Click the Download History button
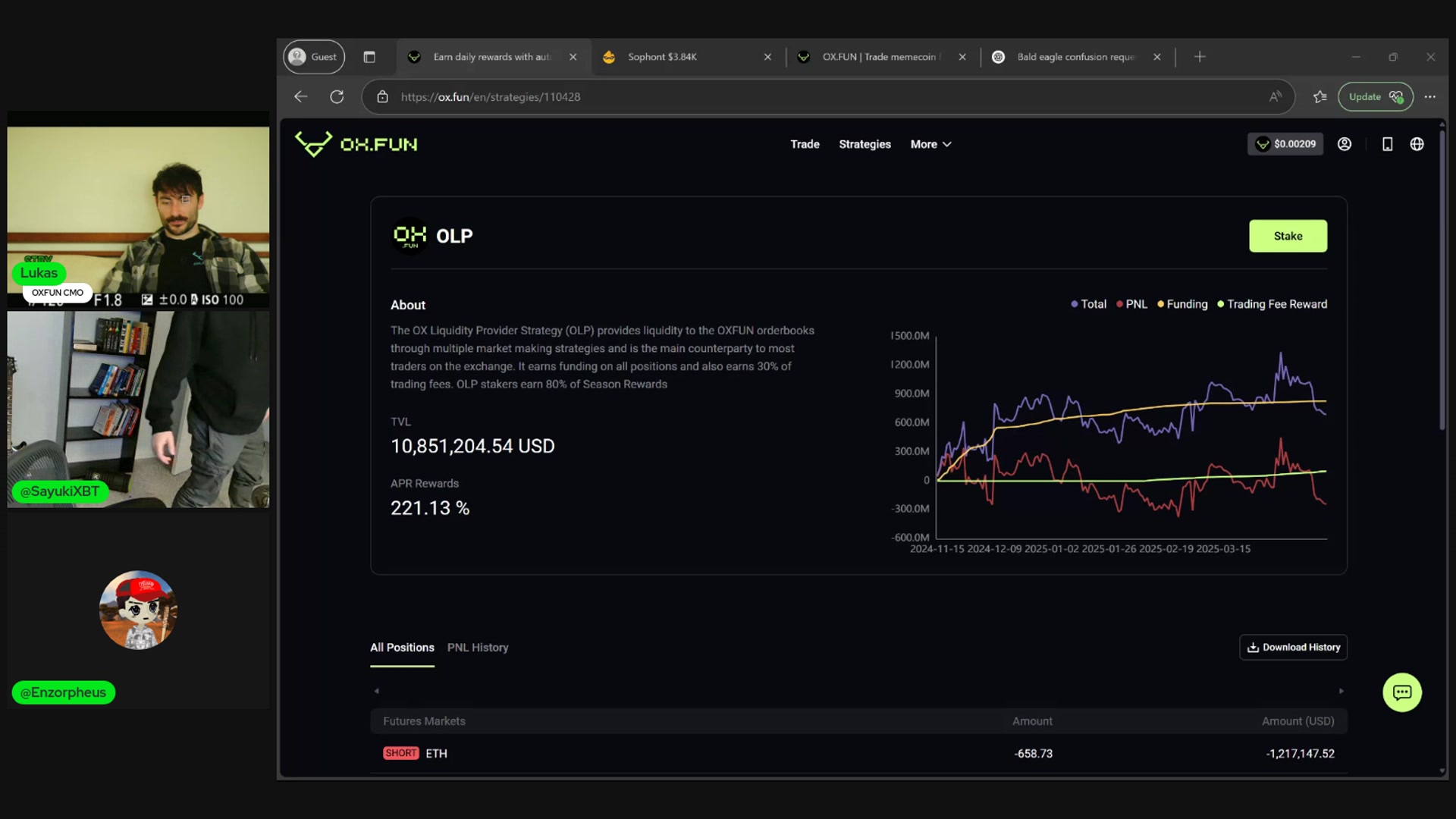 point(1293,648)
